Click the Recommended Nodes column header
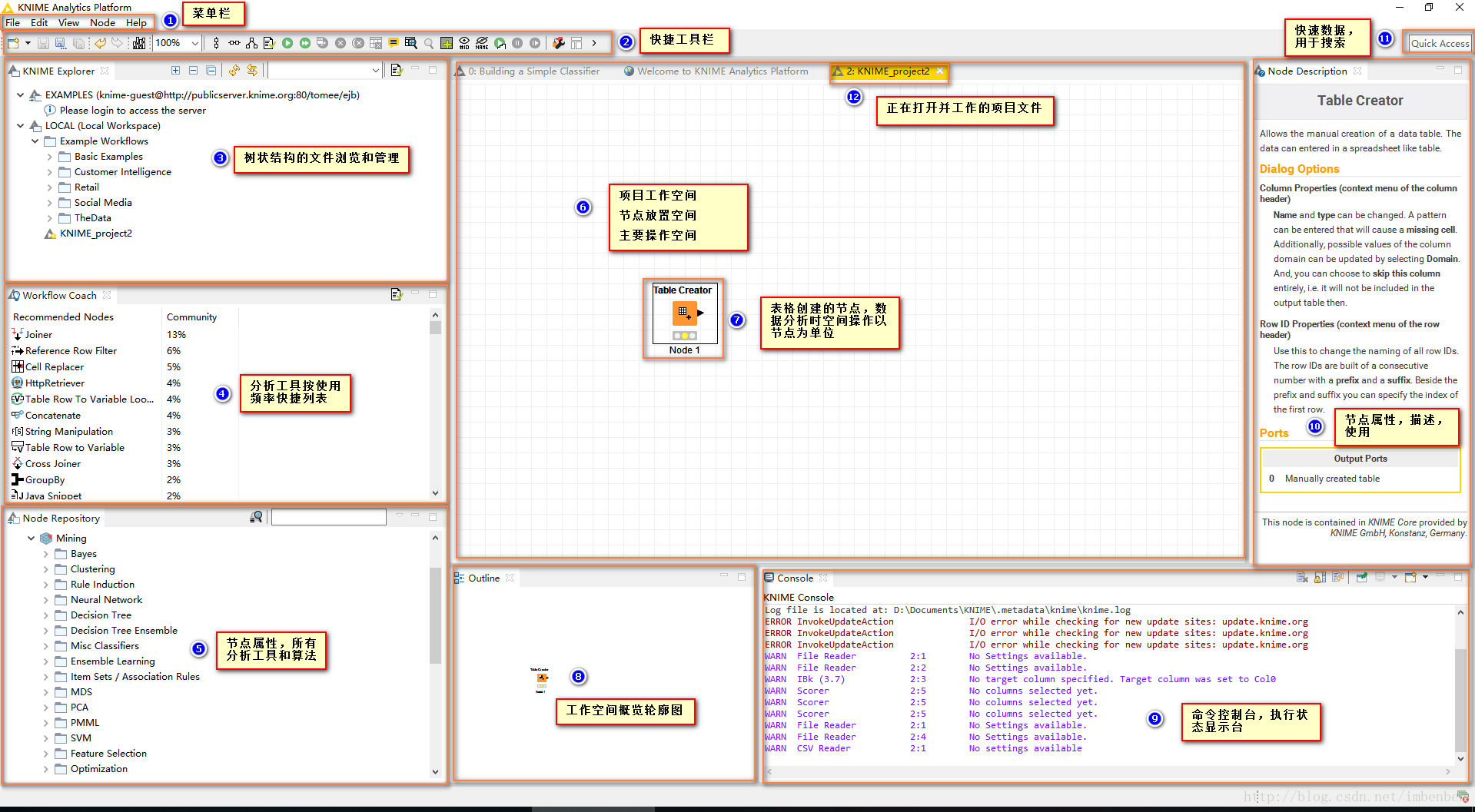The width and height of the screenshot is (1475, 812). point(63,317)
